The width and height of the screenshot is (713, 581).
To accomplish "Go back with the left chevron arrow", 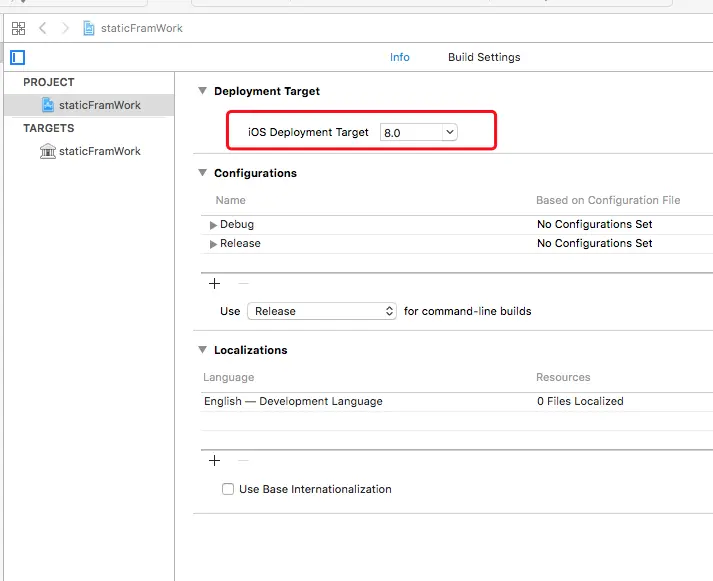I will point(43,28).
